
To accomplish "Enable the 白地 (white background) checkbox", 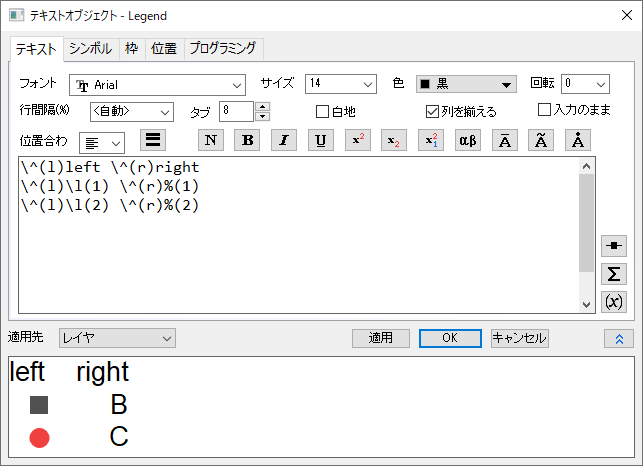I will [322, 112].
